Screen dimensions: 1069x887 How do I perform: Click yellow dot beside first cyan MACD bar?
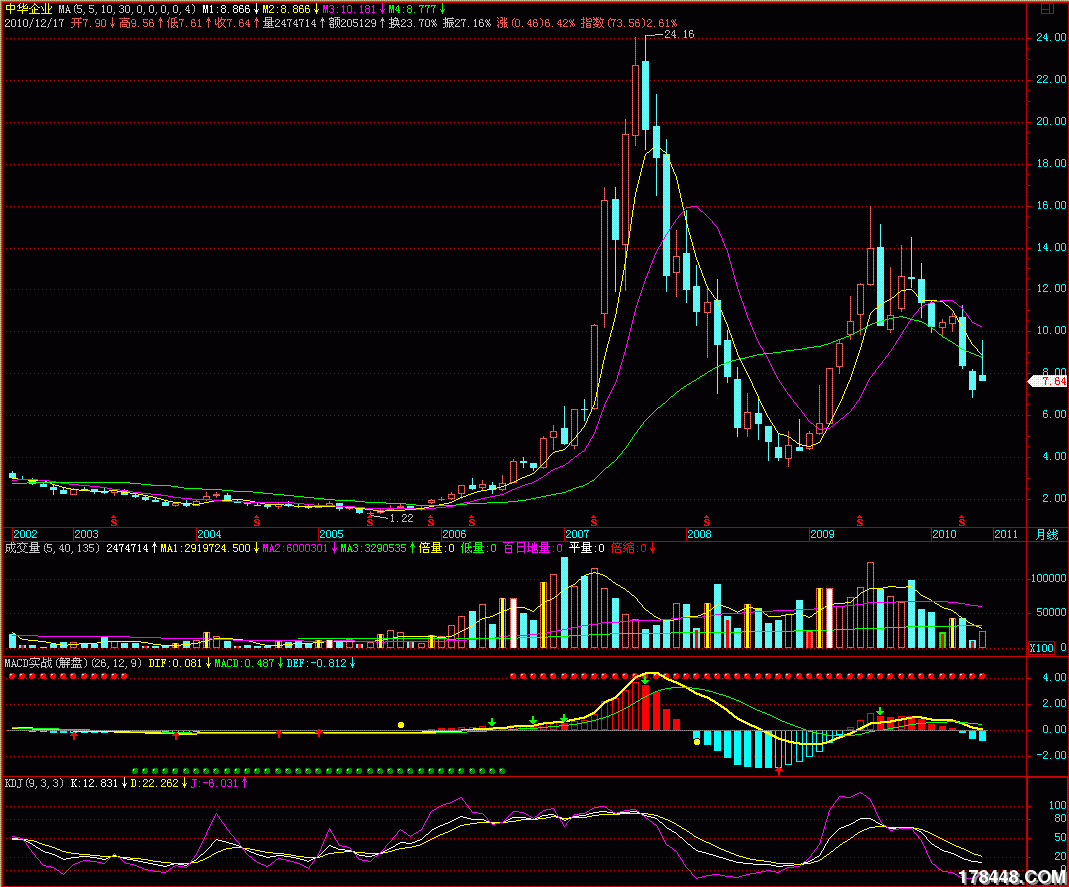697,742
